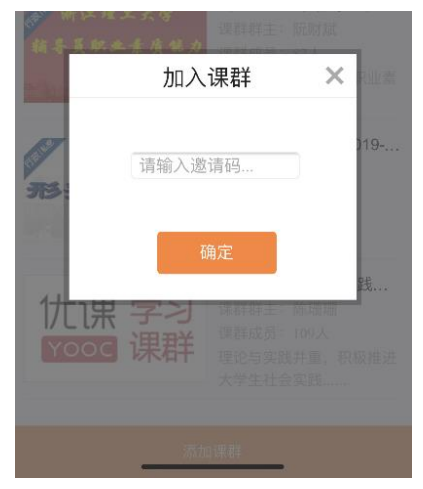Click the 加入课群 dialog title
Screen dimensions: 423x489
[x=207, y=77]
